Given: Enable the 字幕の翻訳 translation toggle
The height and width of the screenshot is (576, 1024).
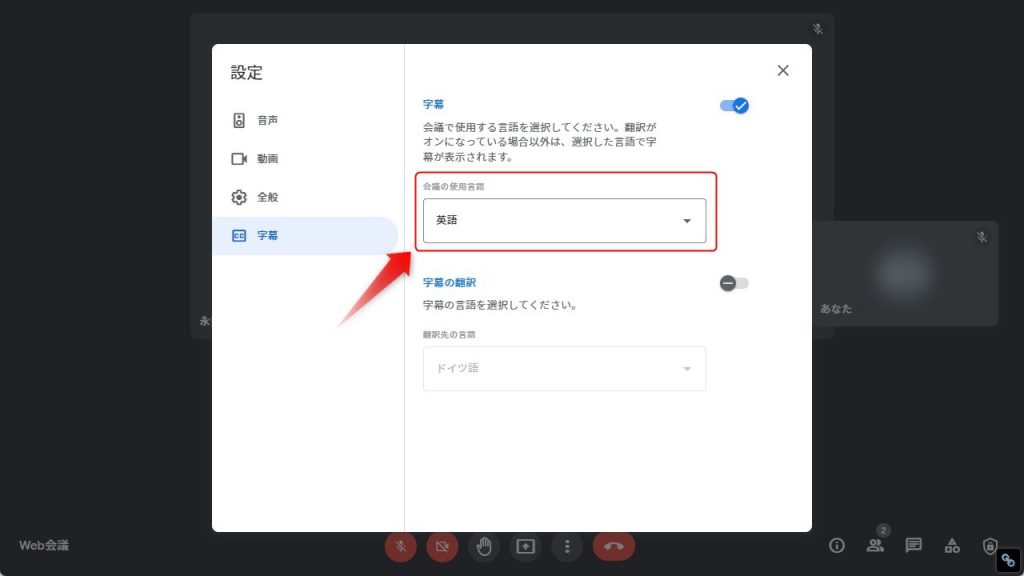Looking at the screenshot, I should click(734, 283).
